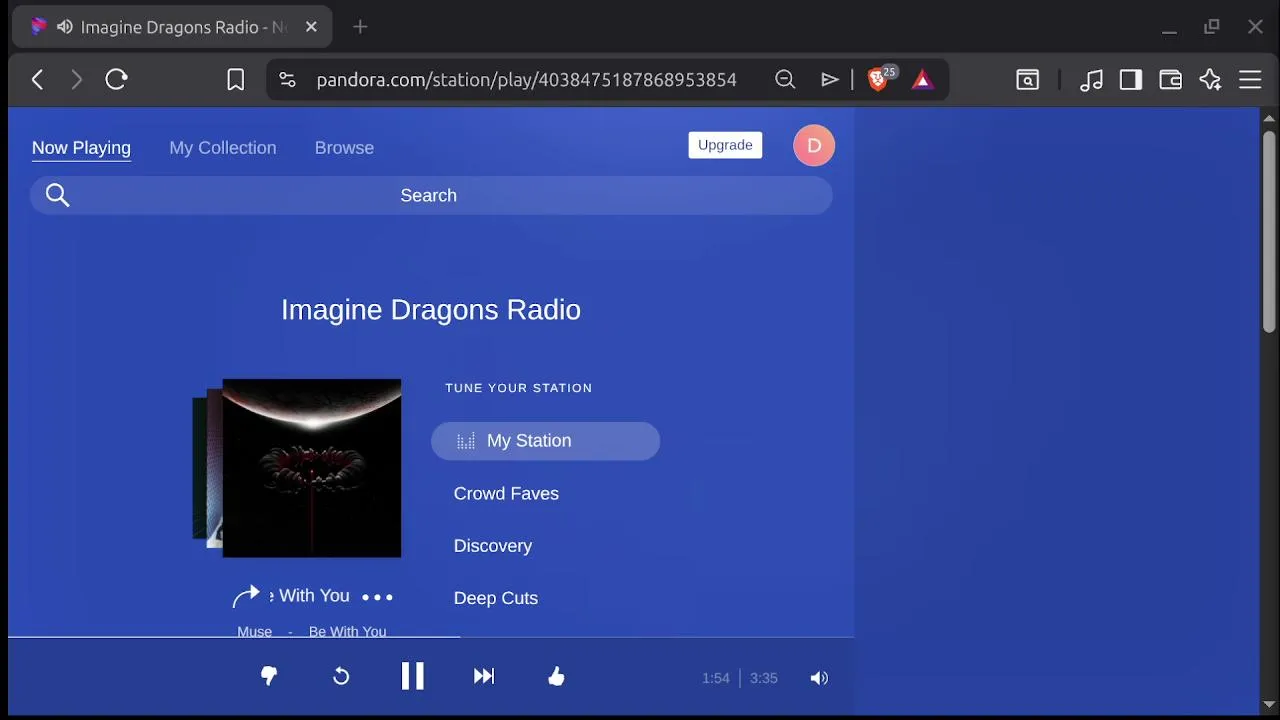Select My Station mode
The width and height of the screenshot is (1280, 720).
pos(545,441)
